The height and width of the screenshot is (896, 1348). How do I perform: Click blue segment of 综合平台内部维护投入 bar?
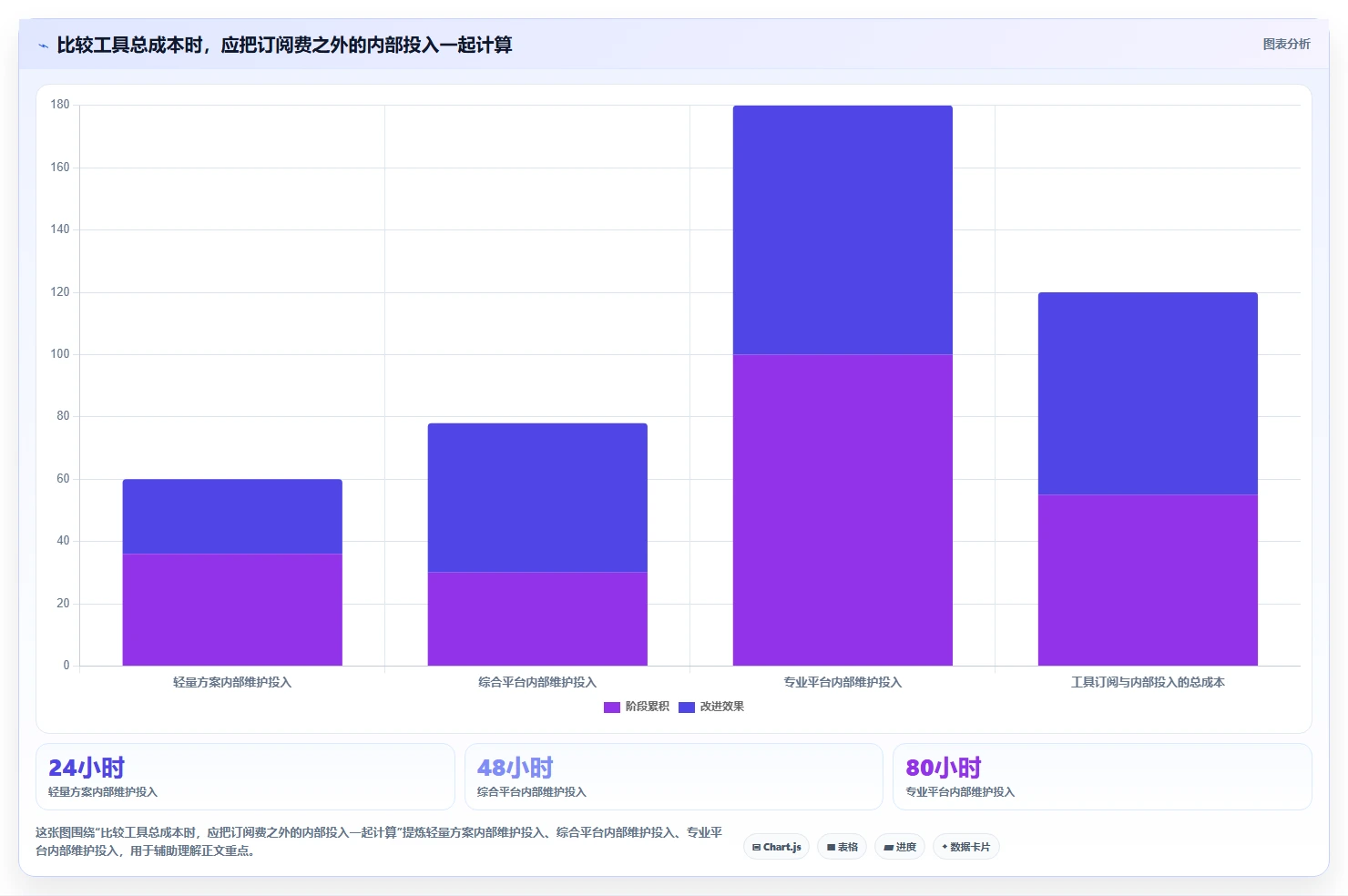click(537, 497)
